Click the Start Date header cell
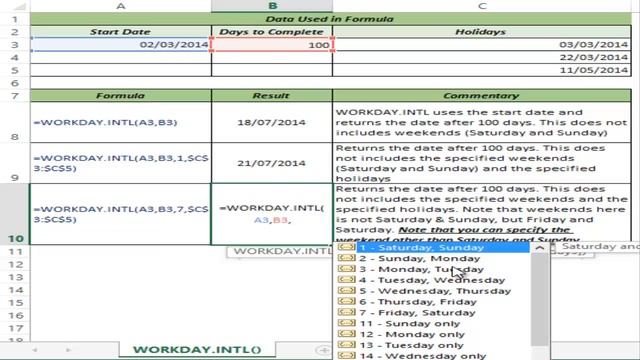Screen dimensions: 640x360 pos(121,32)
